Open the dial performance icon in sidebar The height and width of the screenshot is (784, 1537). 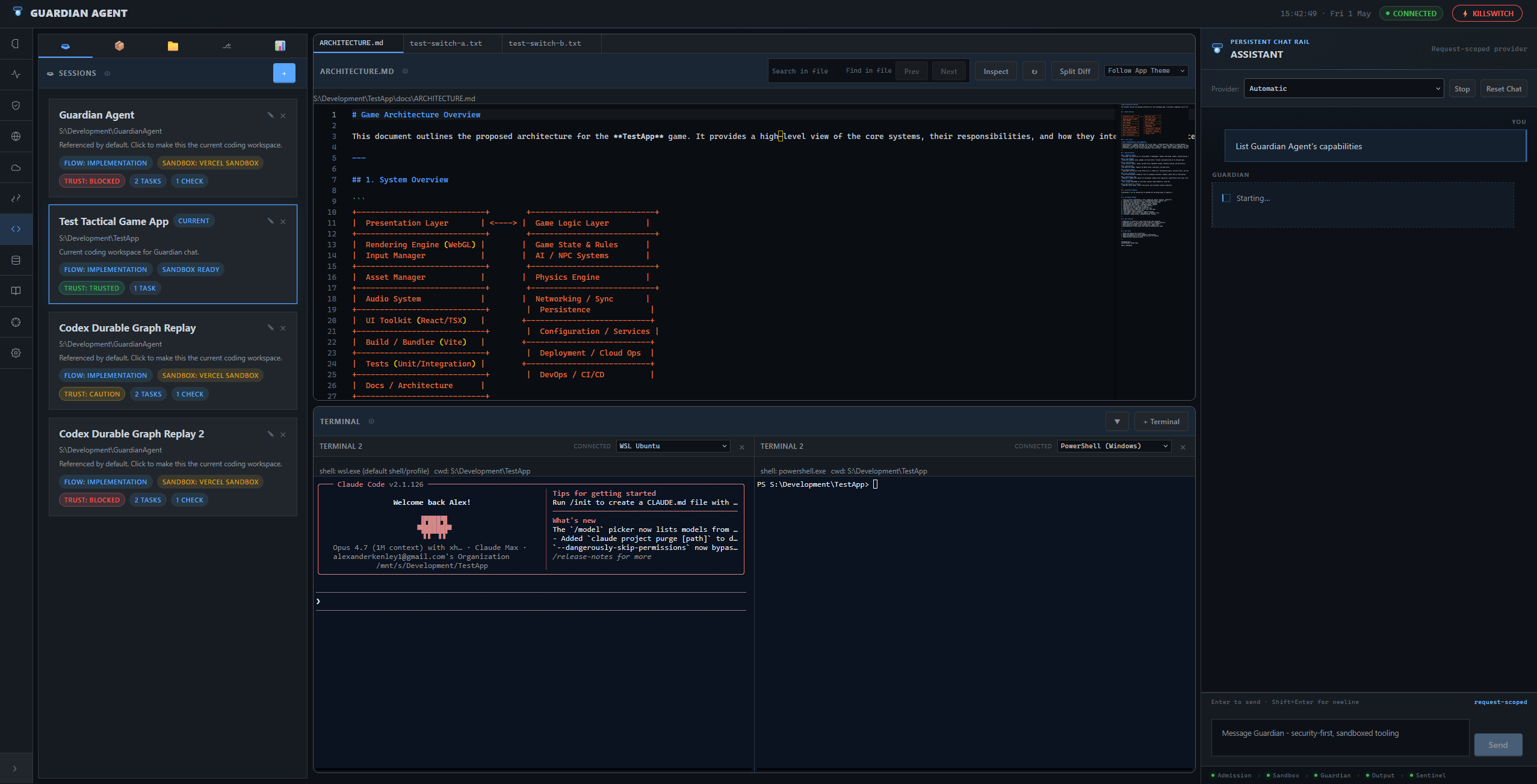tap(16, 322)
